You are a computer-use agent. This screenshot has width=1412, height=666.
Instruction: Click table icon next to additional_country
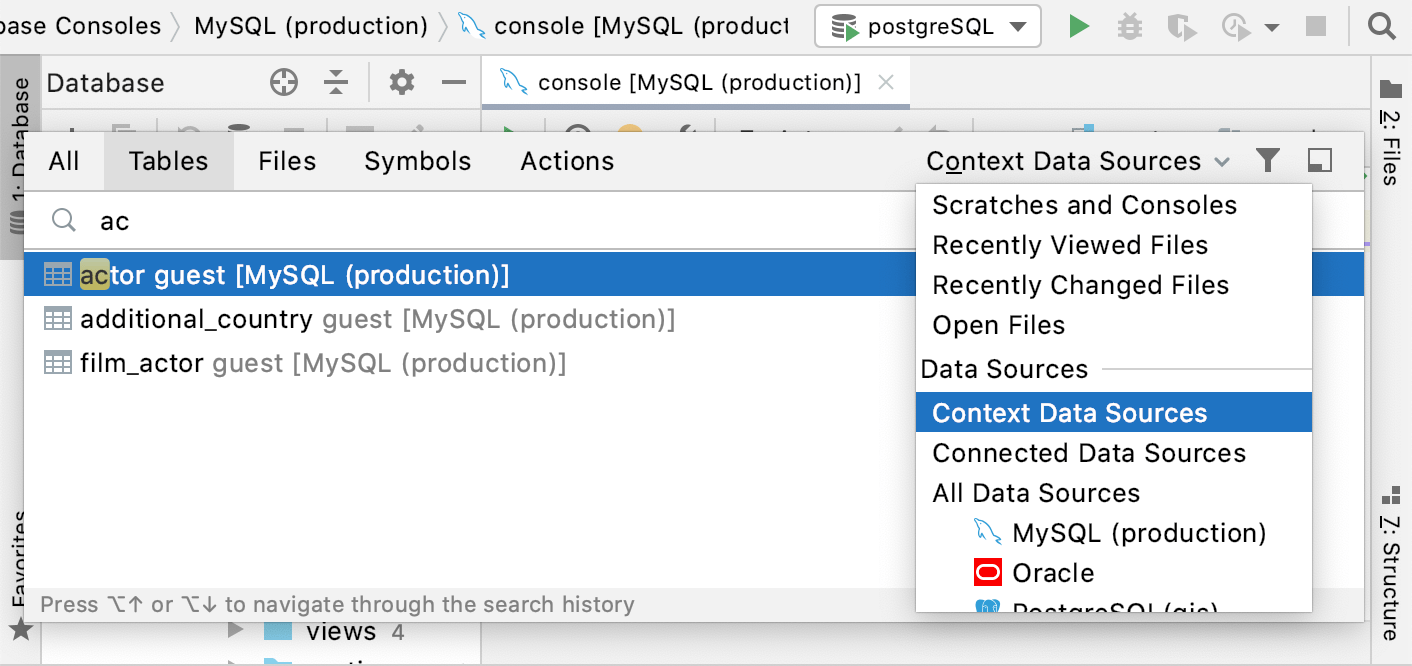[x=58, y=319]
